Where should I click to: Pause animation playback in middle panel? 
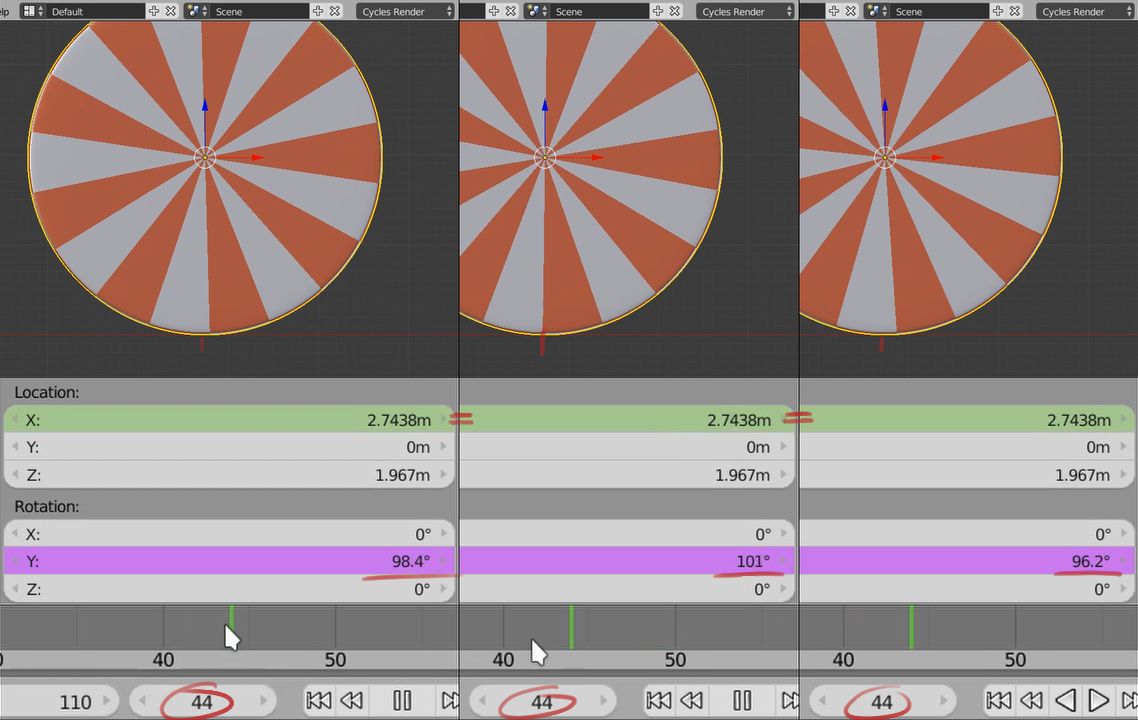(742, 700)
